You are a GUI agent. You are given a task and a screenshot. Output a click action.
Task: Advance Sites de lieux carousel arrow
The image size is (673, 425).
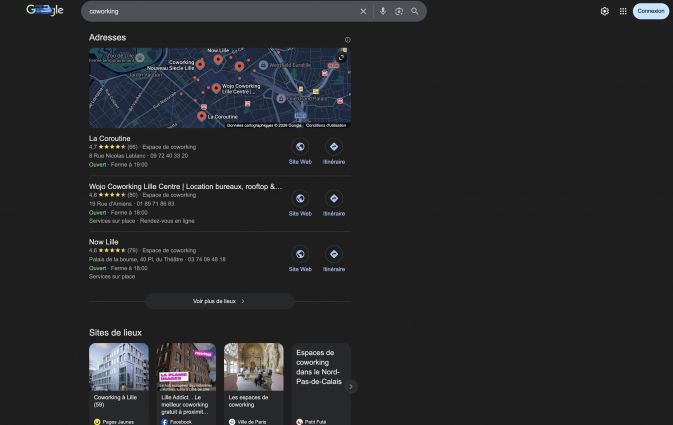point(351,387)
